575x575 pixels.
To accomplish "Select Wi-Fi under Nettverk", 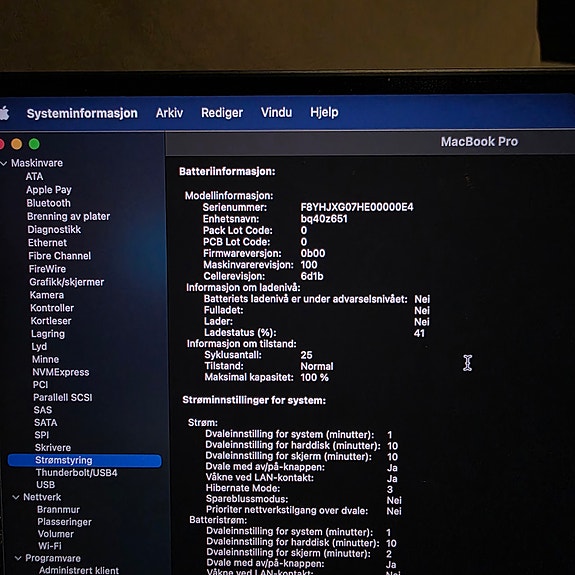I will 50,546.
